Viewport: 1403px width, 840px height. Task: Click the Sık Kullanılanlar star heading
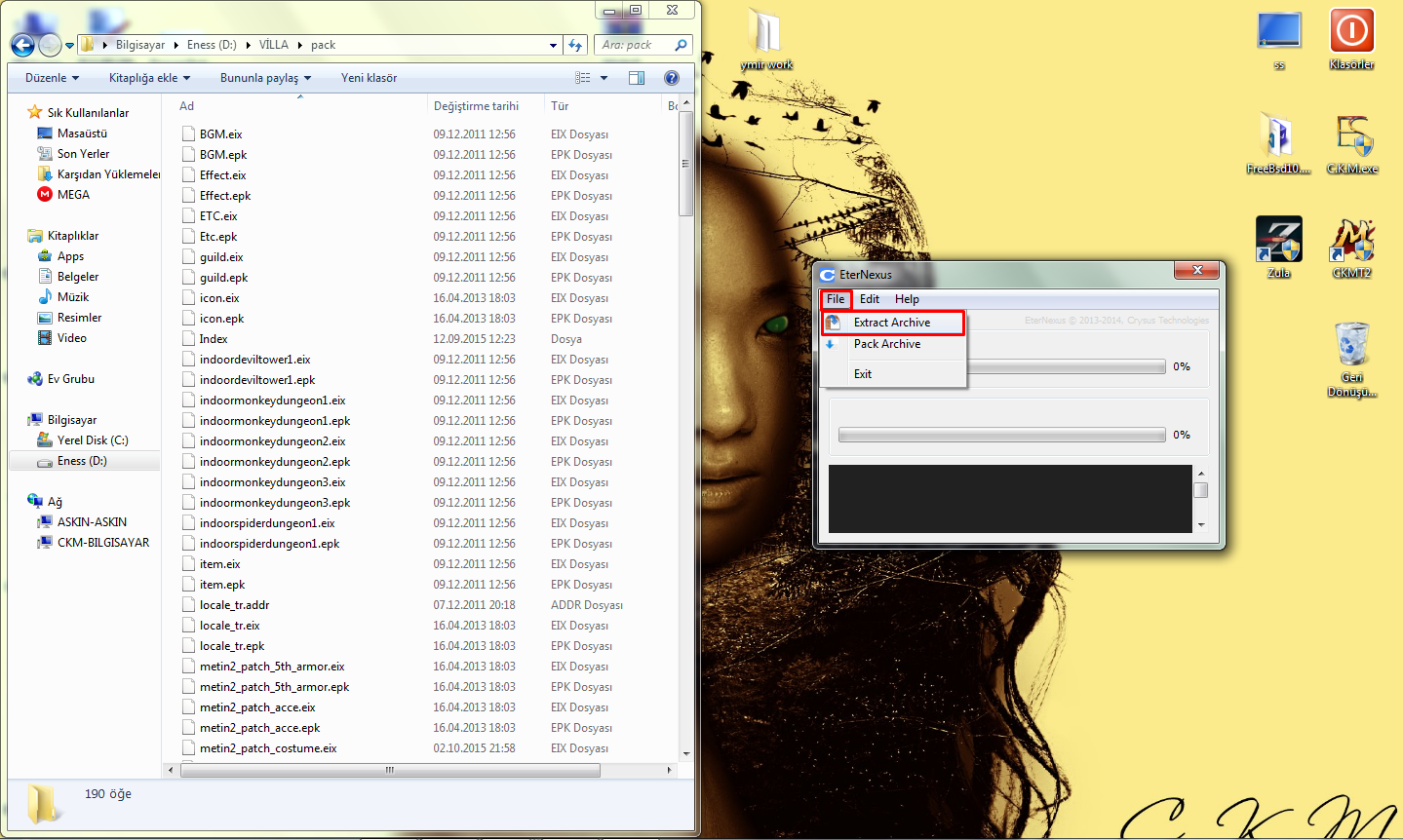coord(78,113)
